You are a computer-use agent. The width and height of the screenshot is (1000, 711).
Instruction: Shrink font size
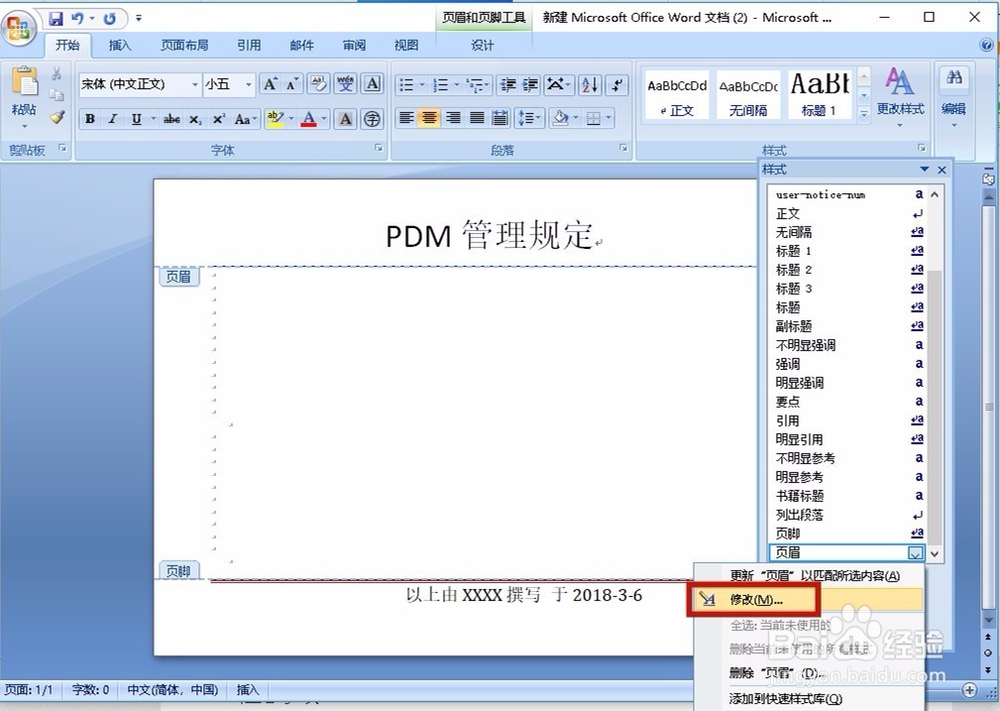click(x=291, y=84)
